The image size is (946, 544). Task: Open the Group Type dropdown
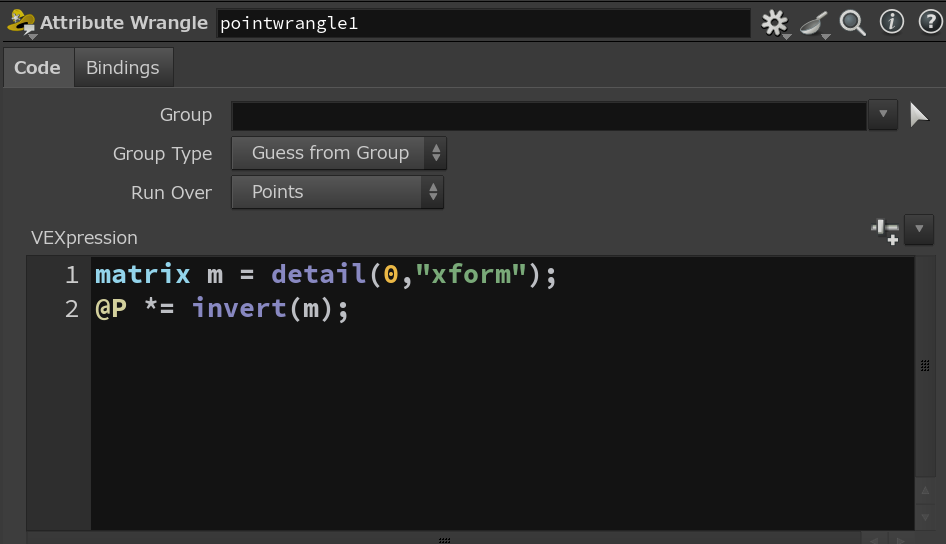pyautogui.click(x=338, y=153)
